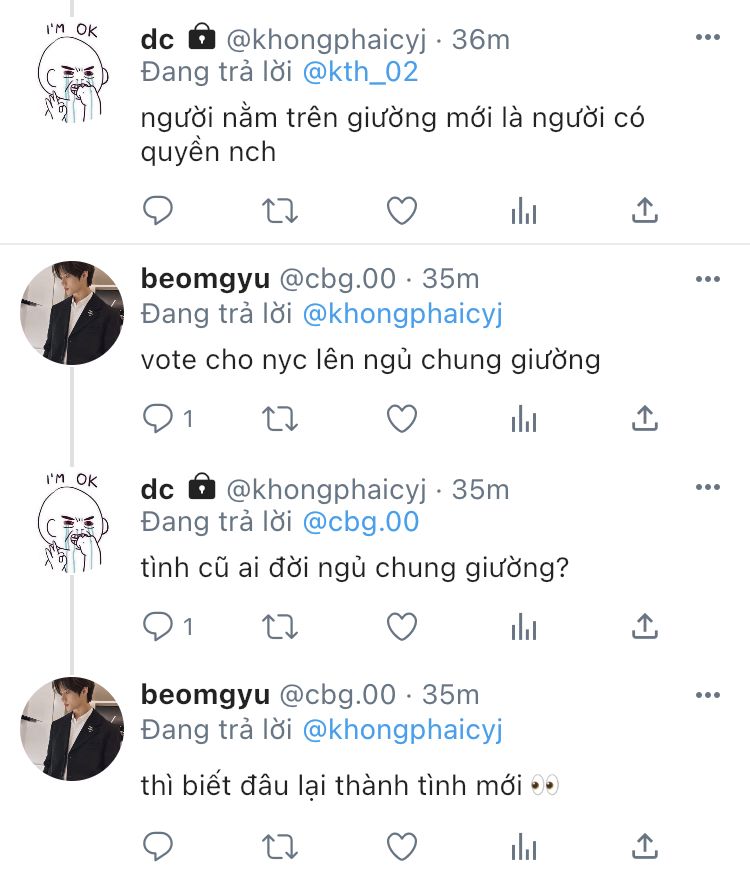The image size is (750, 873).
Task: Share dc's 'tình cũ ai đời' tweet
Action: pos(645,627)
